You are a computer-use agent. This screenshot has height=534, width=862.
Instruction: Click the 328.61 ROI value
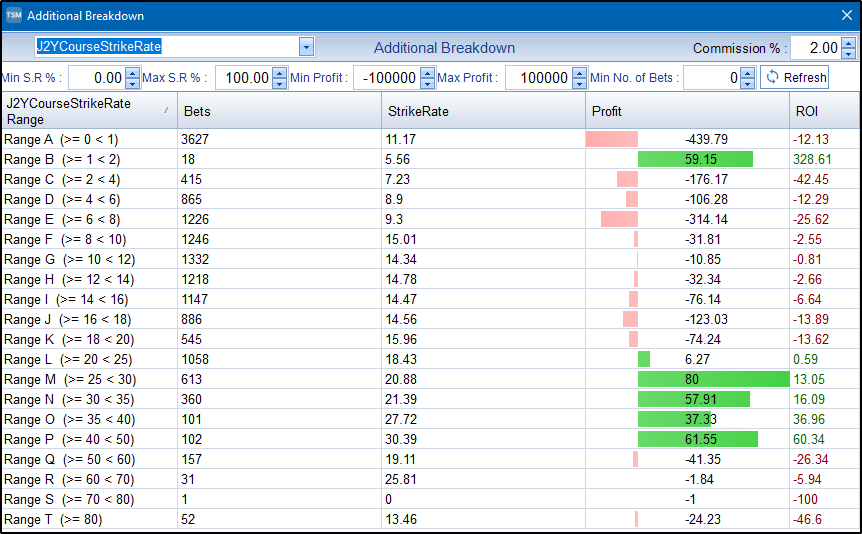(x=812, y=159)
